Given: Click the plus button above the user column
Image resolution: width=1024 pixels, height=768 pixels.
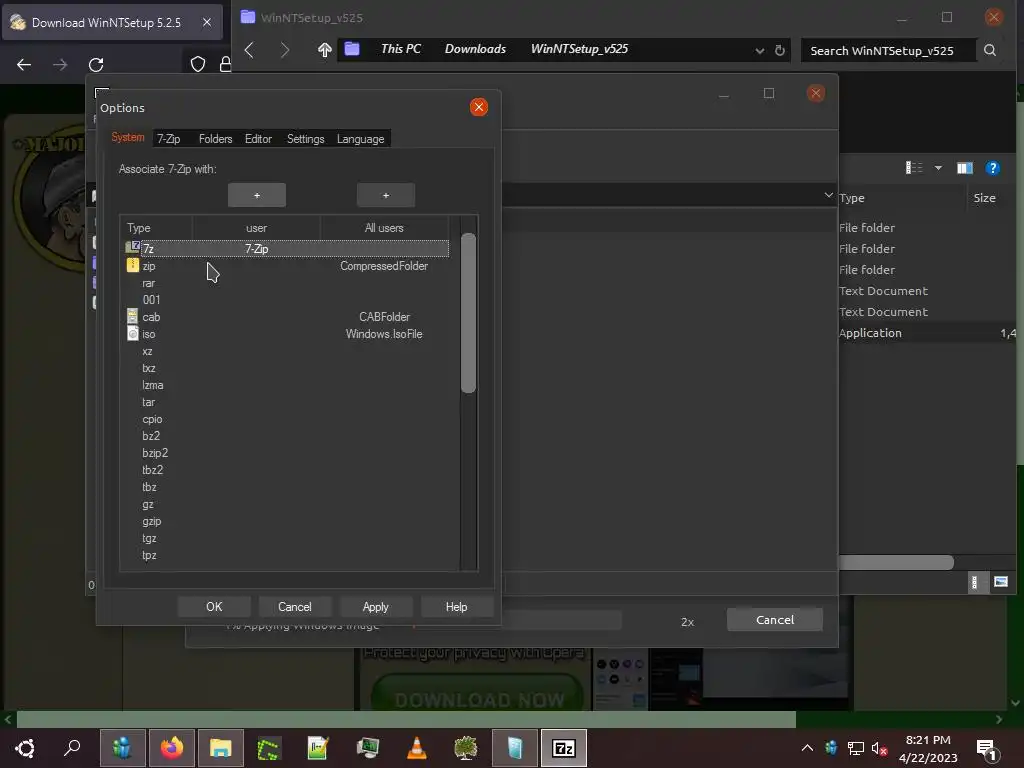Looking at the screenshot, I should pos(257,195).
